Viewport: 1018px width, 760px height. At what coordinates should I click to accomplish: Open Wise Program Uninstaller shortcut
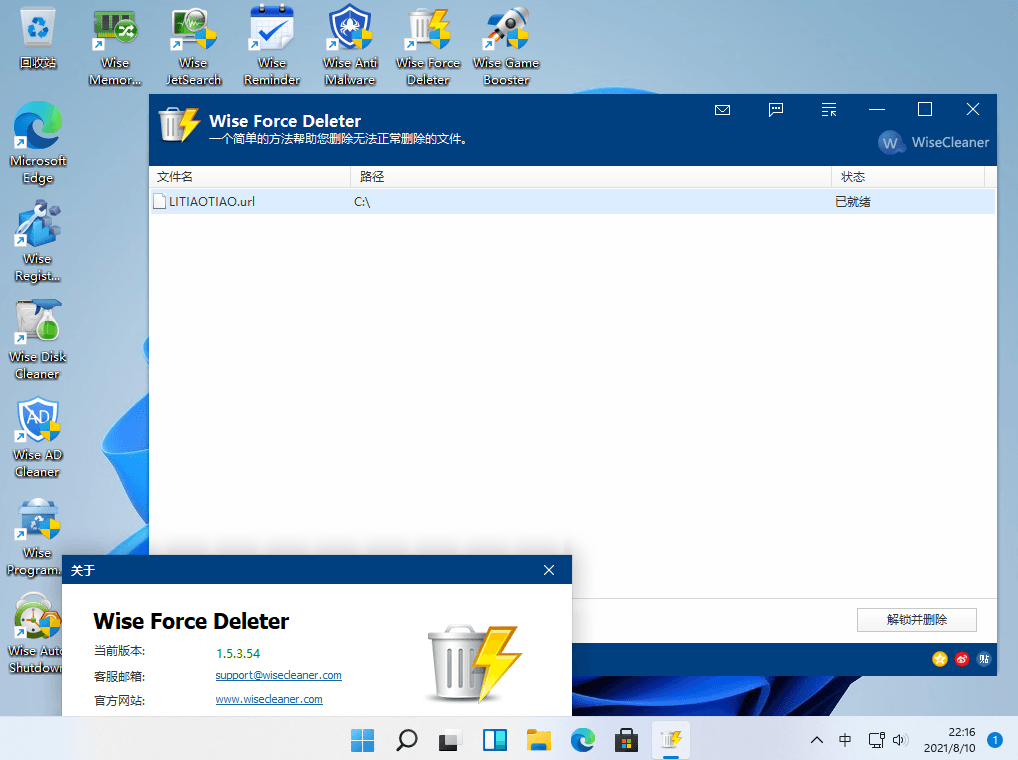coord(36,536)
